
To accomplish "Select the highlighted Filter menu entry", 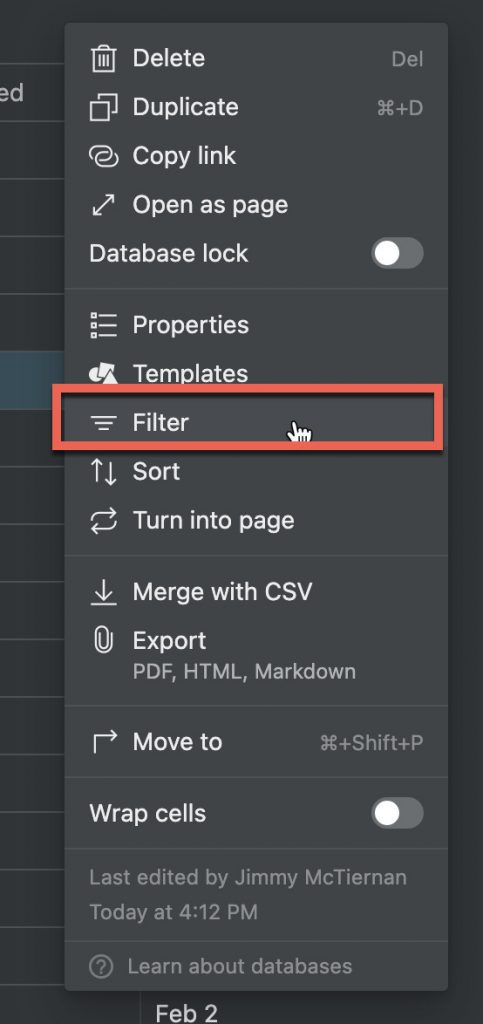I will pyautogui.click(x=248, y=423).
